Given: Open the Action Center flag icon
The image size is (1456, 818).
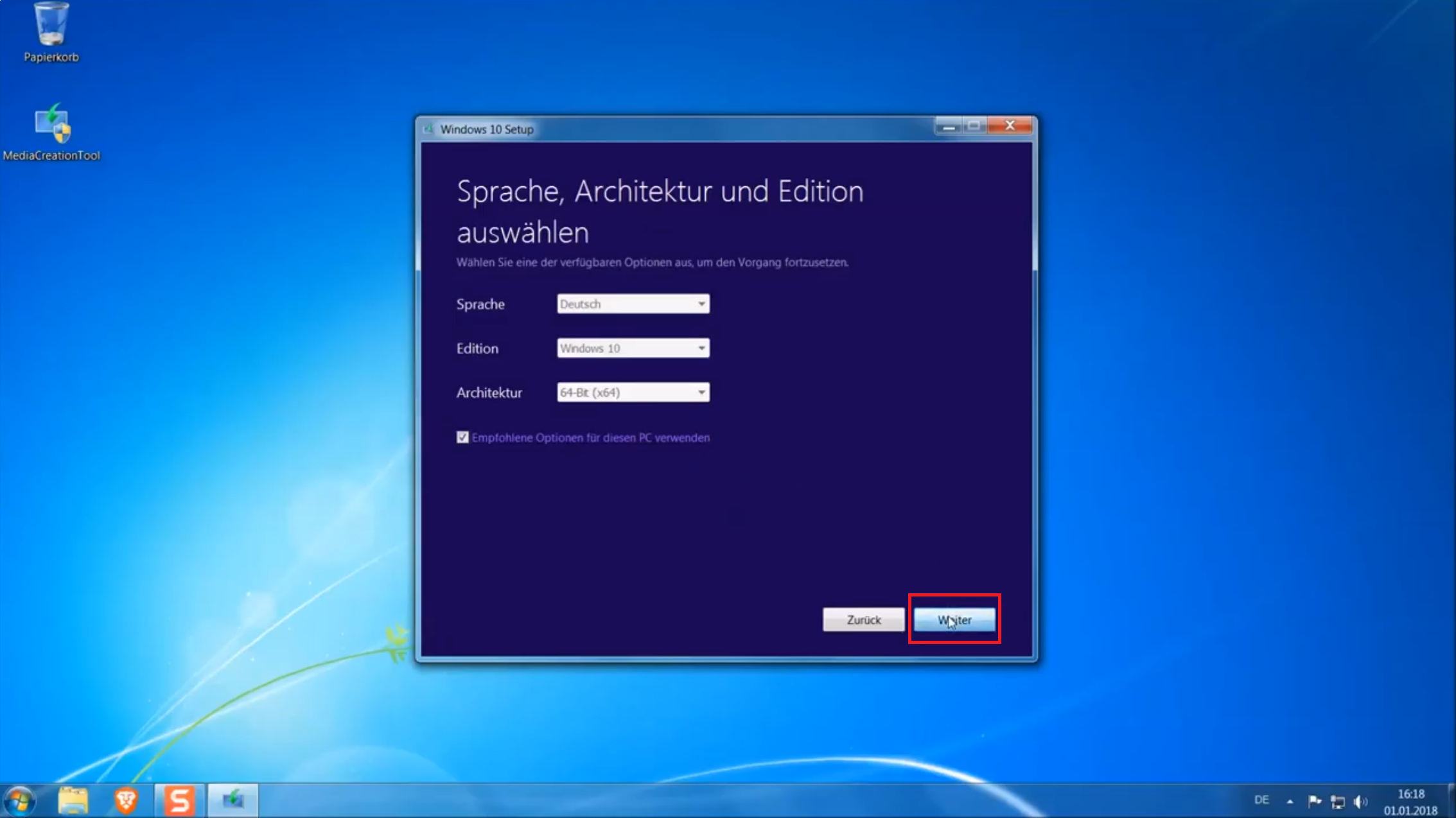Looking at the screenshot, I should (1314, 801).
